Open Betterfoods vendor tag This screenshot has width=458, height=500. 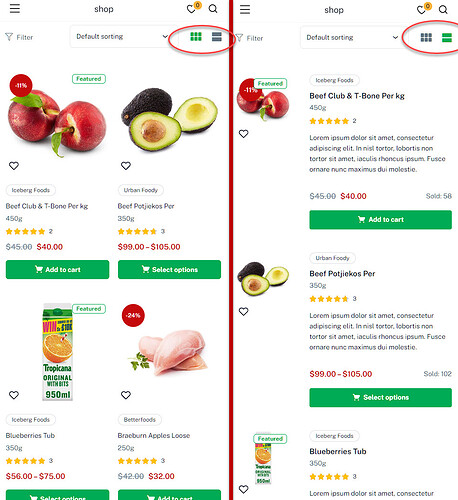(x=140, y=420)
